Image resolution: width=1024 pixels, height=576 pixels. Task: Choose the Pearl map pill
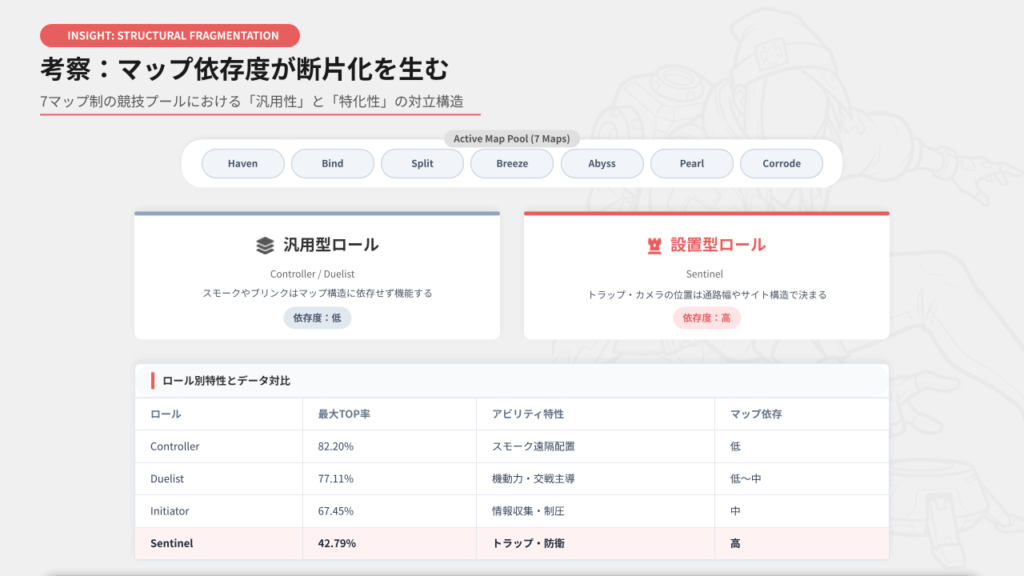pyautogui.click(x=691, y=163)
